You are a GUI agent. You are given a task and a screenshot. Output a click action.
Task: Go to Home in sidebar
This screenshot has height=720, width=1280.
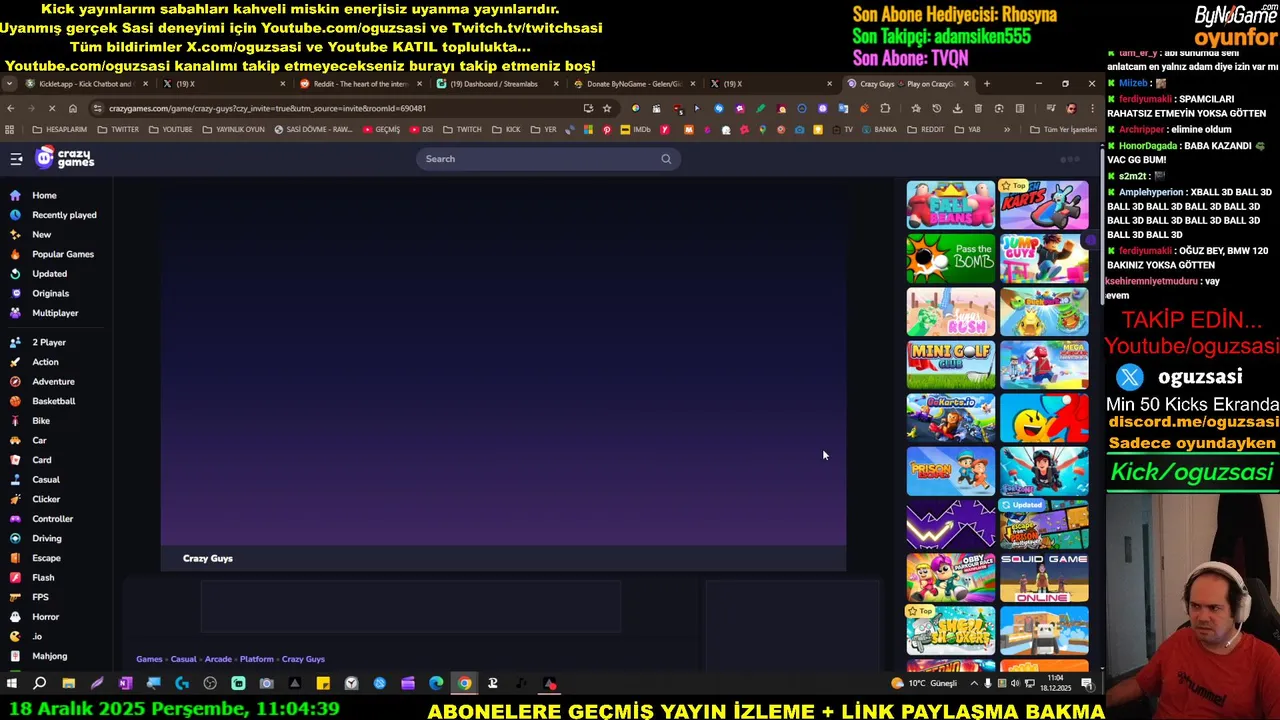pyautogui.click(x=44, y=195)
